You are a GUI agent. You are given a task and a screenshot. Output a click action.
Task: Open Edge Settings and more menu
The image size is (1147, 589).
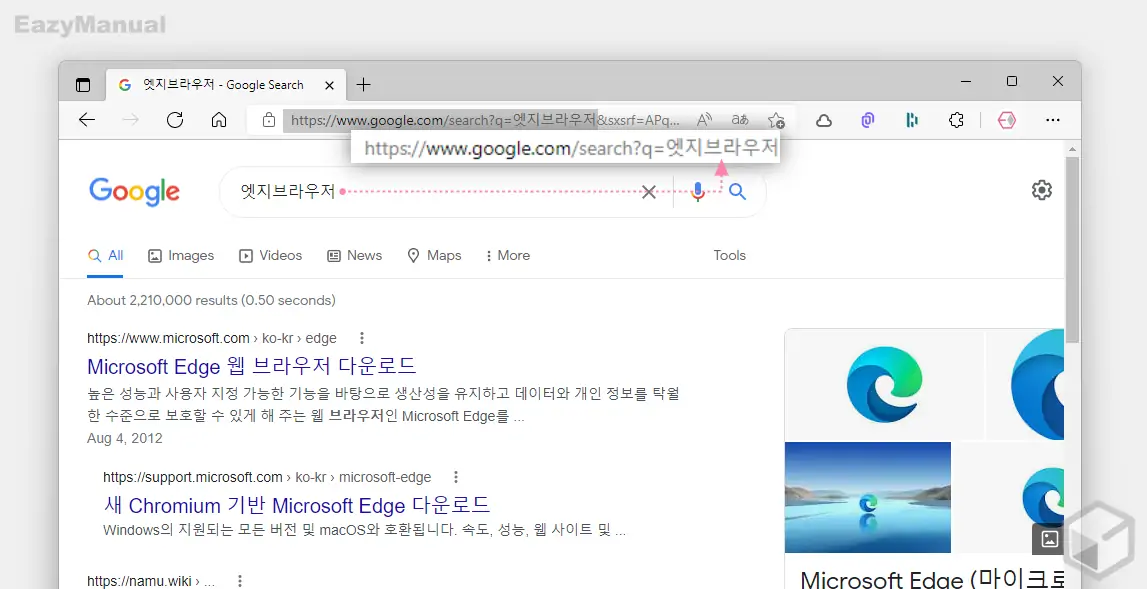(x=1053, y=120)
